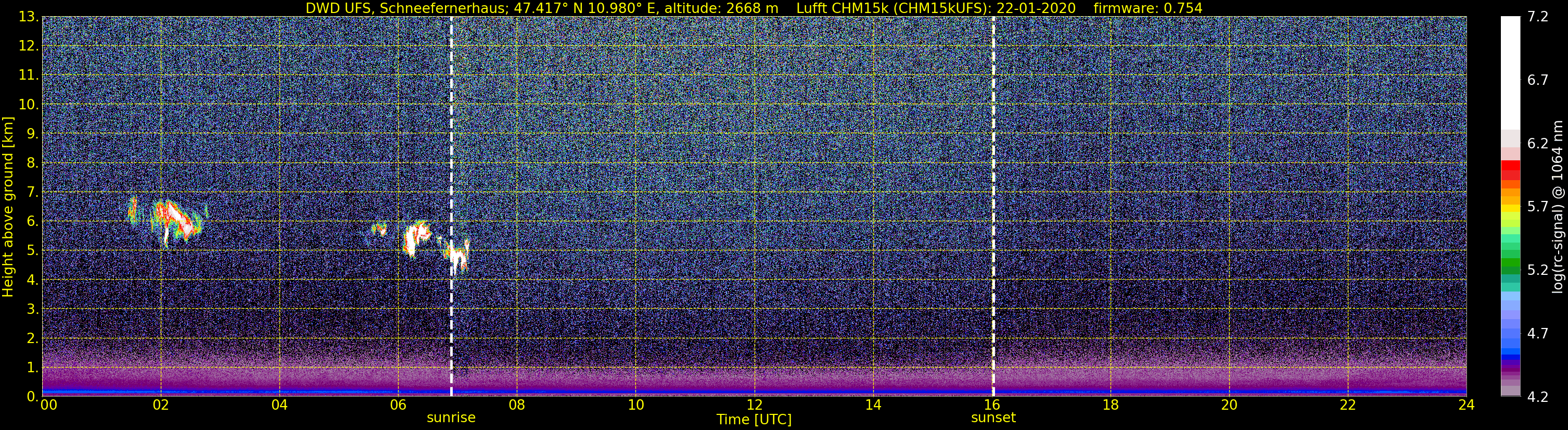This screenshot has height=430, width=1568.
Task: Click the y-axis tick label '3.'
Action: (32, 309)
